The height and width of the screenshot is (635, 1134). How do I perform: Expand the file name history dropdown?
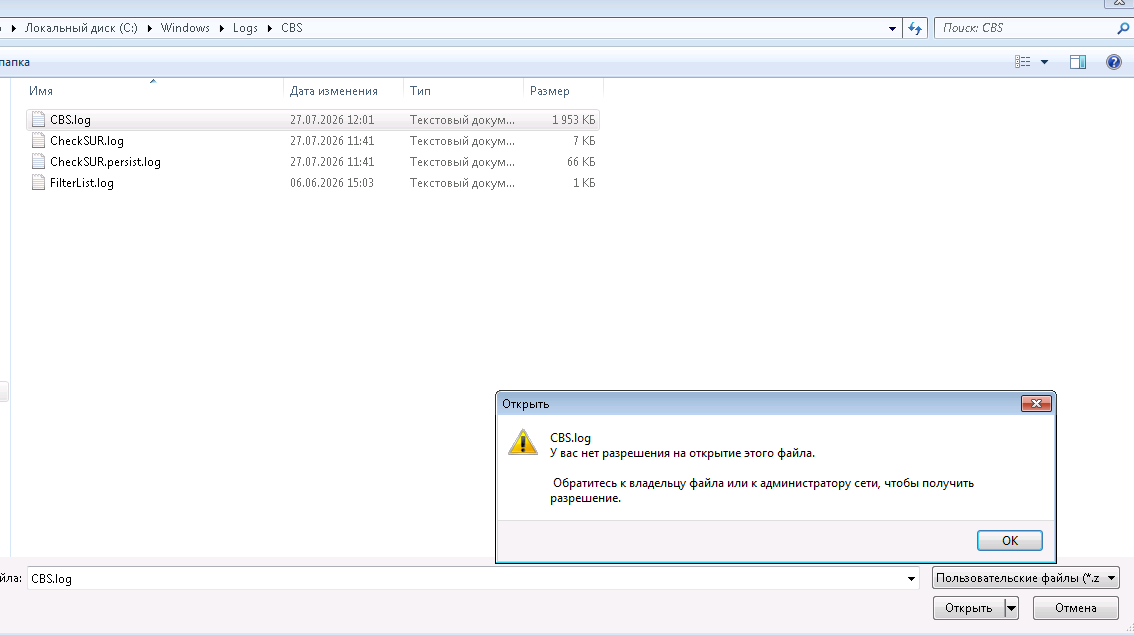tap(911, 579)
